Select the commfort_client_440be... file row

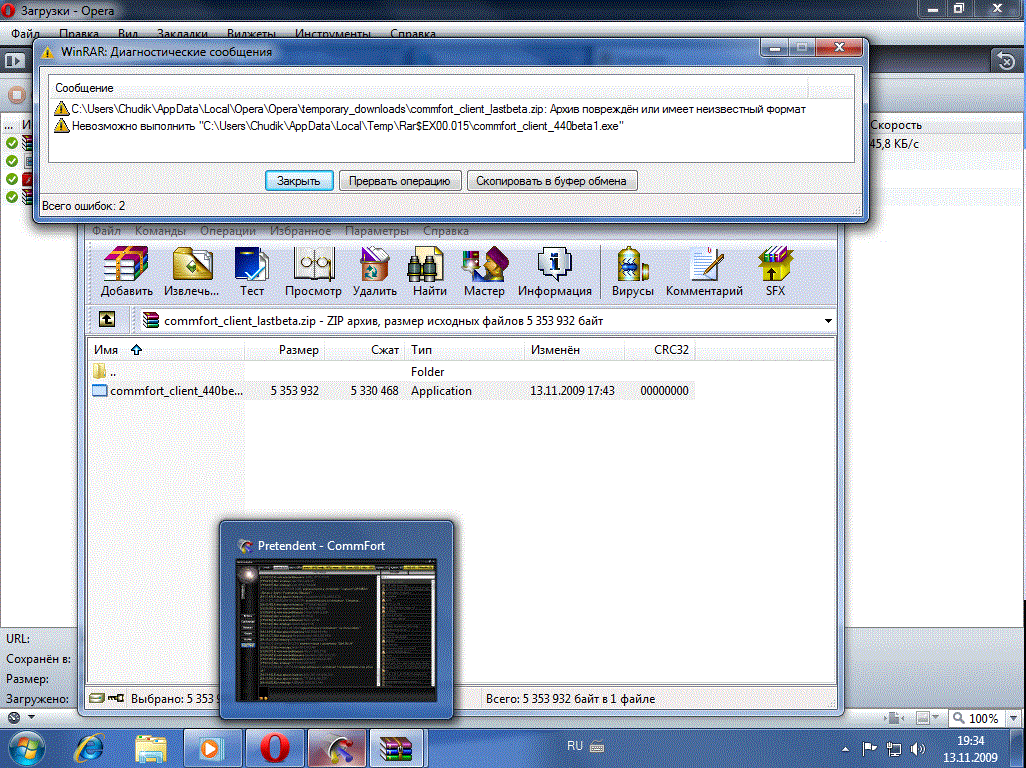[x=175, y=391]
